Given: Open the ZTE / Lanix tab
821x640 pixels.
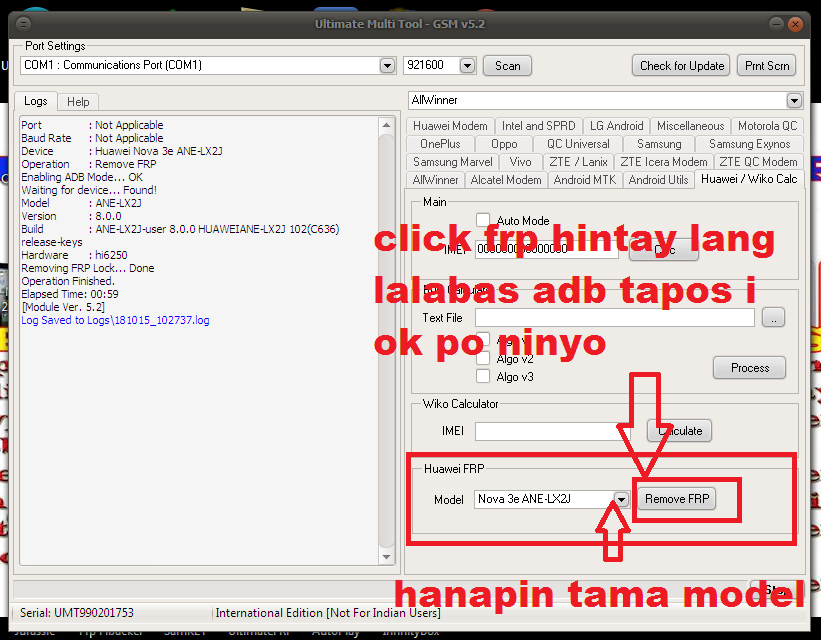Looking at the screenshot, I should 578,162.
